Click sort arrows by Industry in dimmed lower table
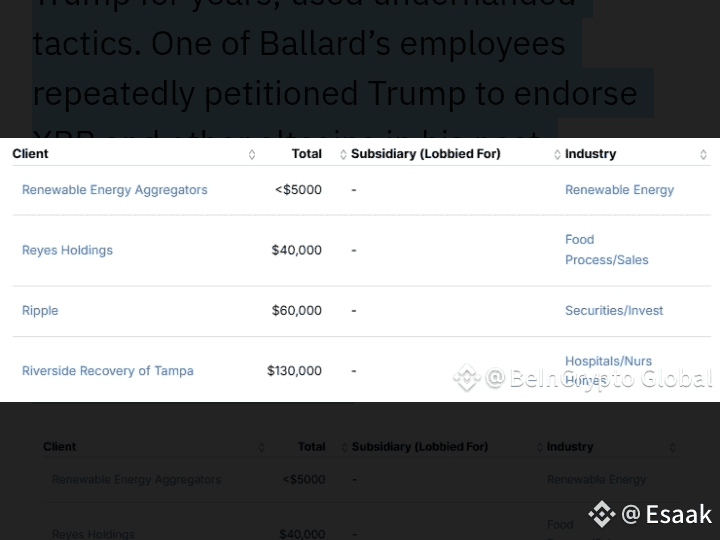This screenshot has height=540, width=720. (673, 447)
